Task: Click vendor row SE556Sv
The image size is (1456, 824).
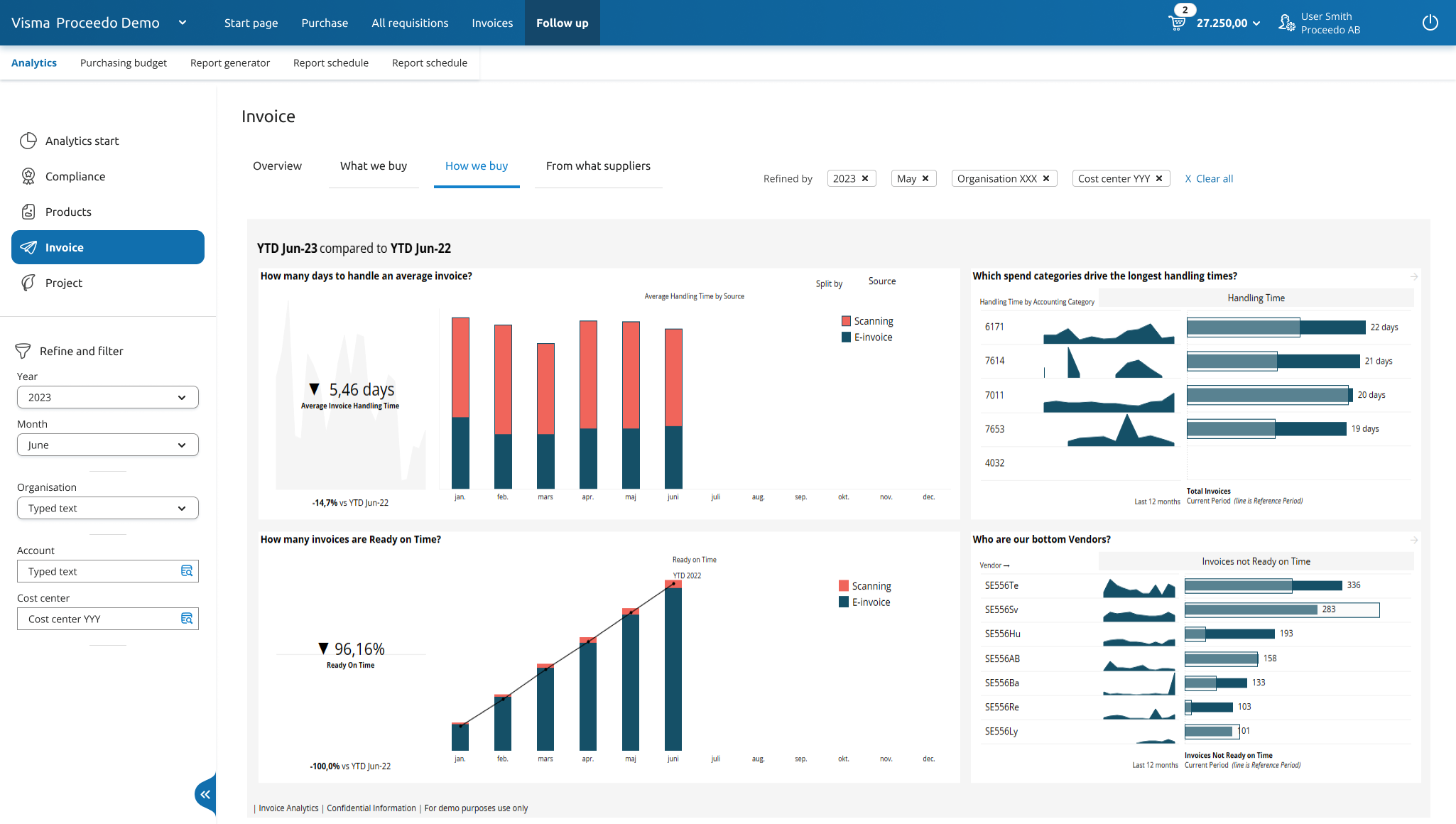Action: click(1195, 609)
